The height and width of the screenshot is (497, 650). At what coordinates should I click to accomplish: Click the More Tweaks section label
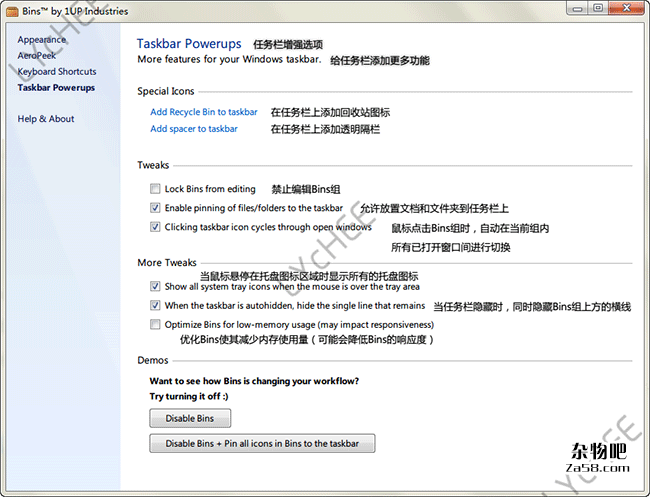(167, 262)
